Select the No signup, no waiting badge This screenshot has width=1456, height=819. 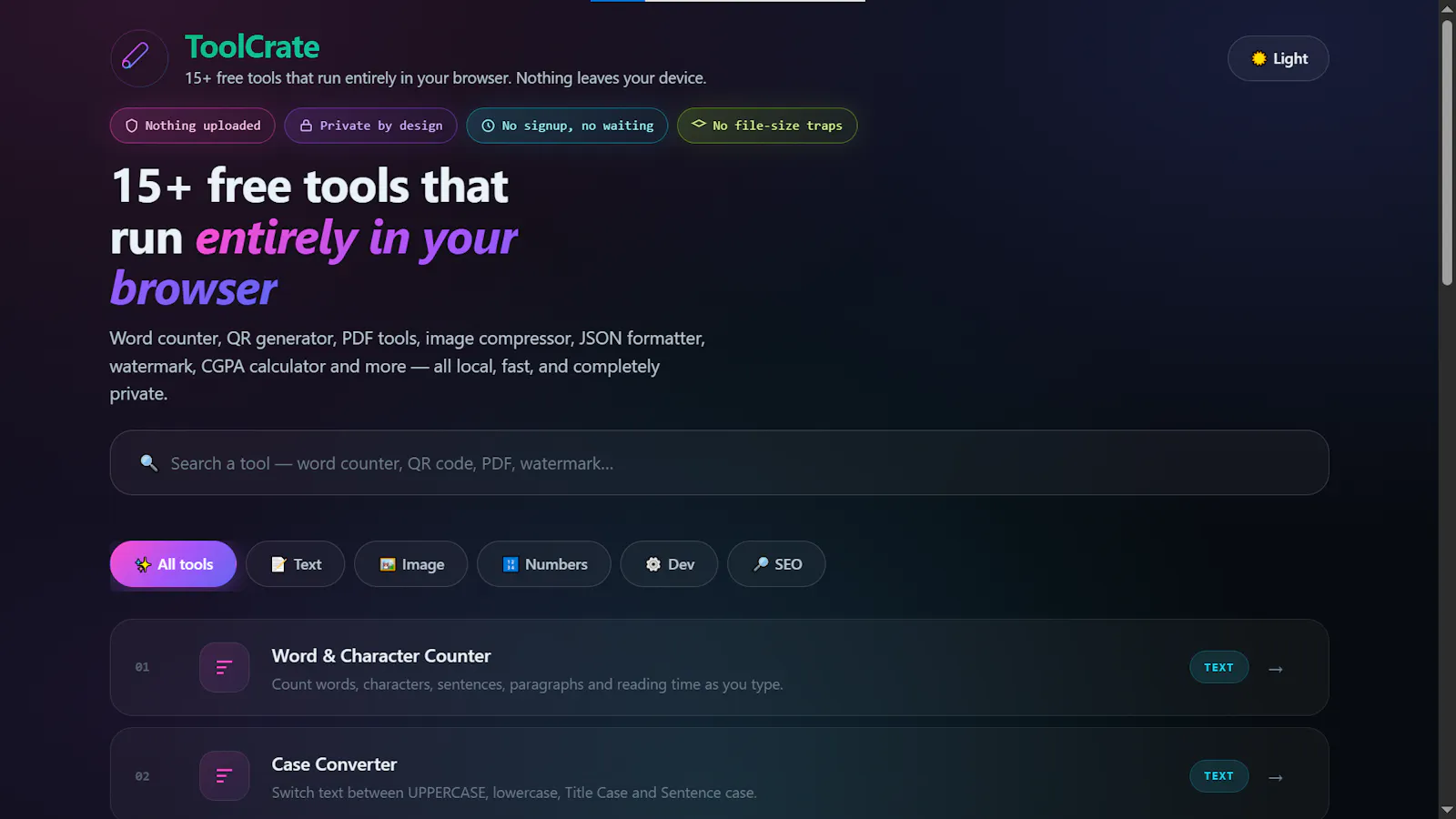coord(567,126)
